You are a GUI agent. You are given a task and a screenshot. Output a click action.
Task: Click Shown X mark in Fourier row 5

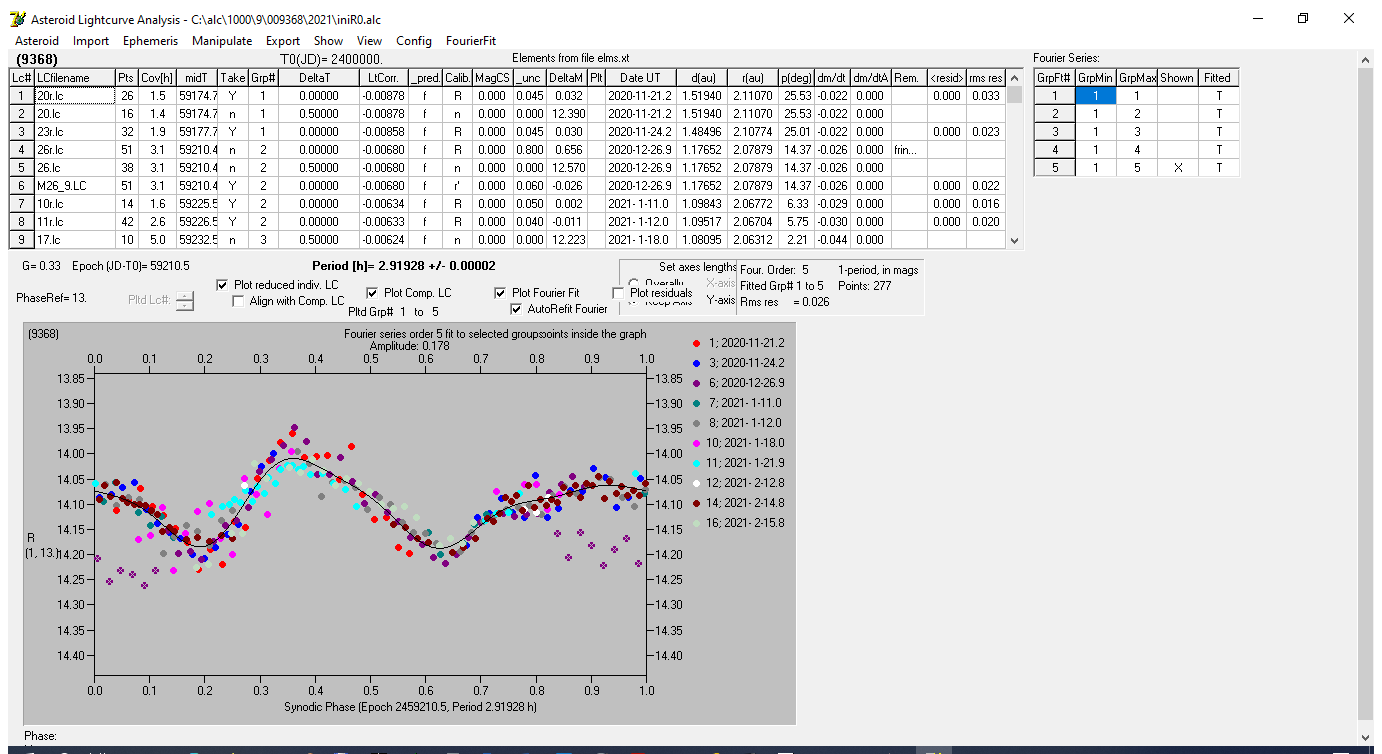(1178, 168)
